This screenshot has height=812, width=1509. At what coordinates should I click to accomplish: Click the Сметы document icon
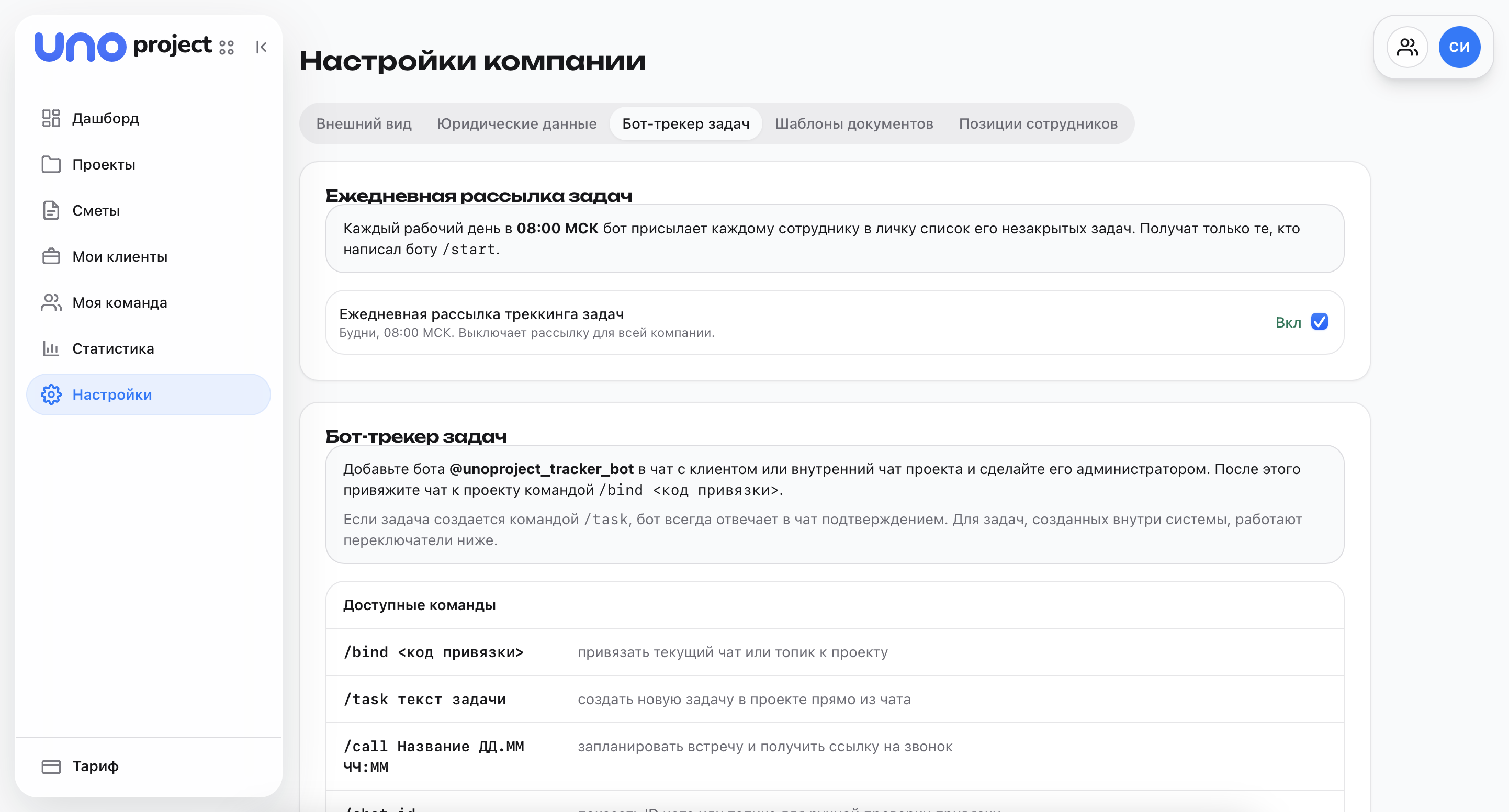pos(51,210)
